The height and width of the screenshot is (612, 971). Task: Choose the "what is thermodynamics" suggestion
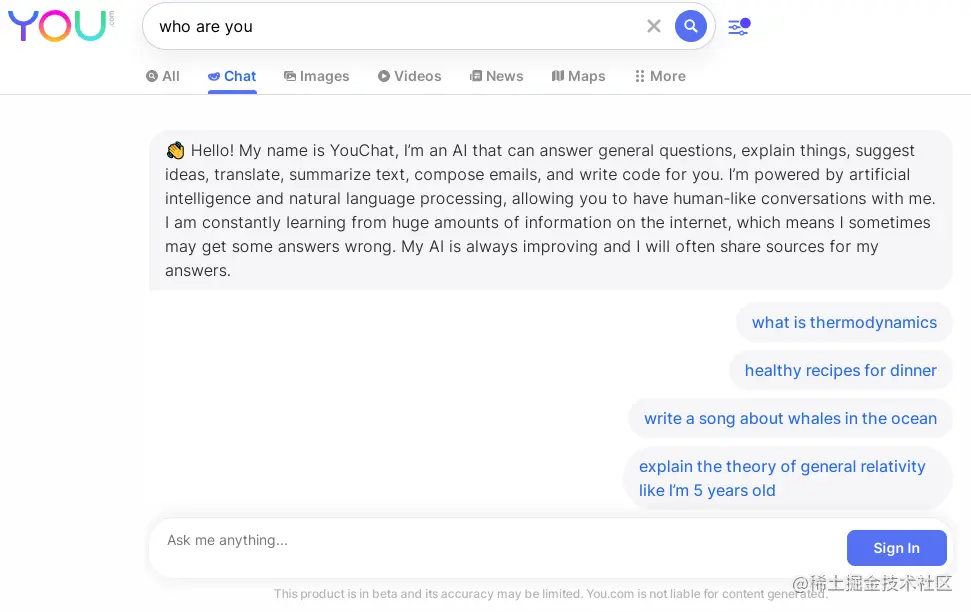click(x=844, y=323)
